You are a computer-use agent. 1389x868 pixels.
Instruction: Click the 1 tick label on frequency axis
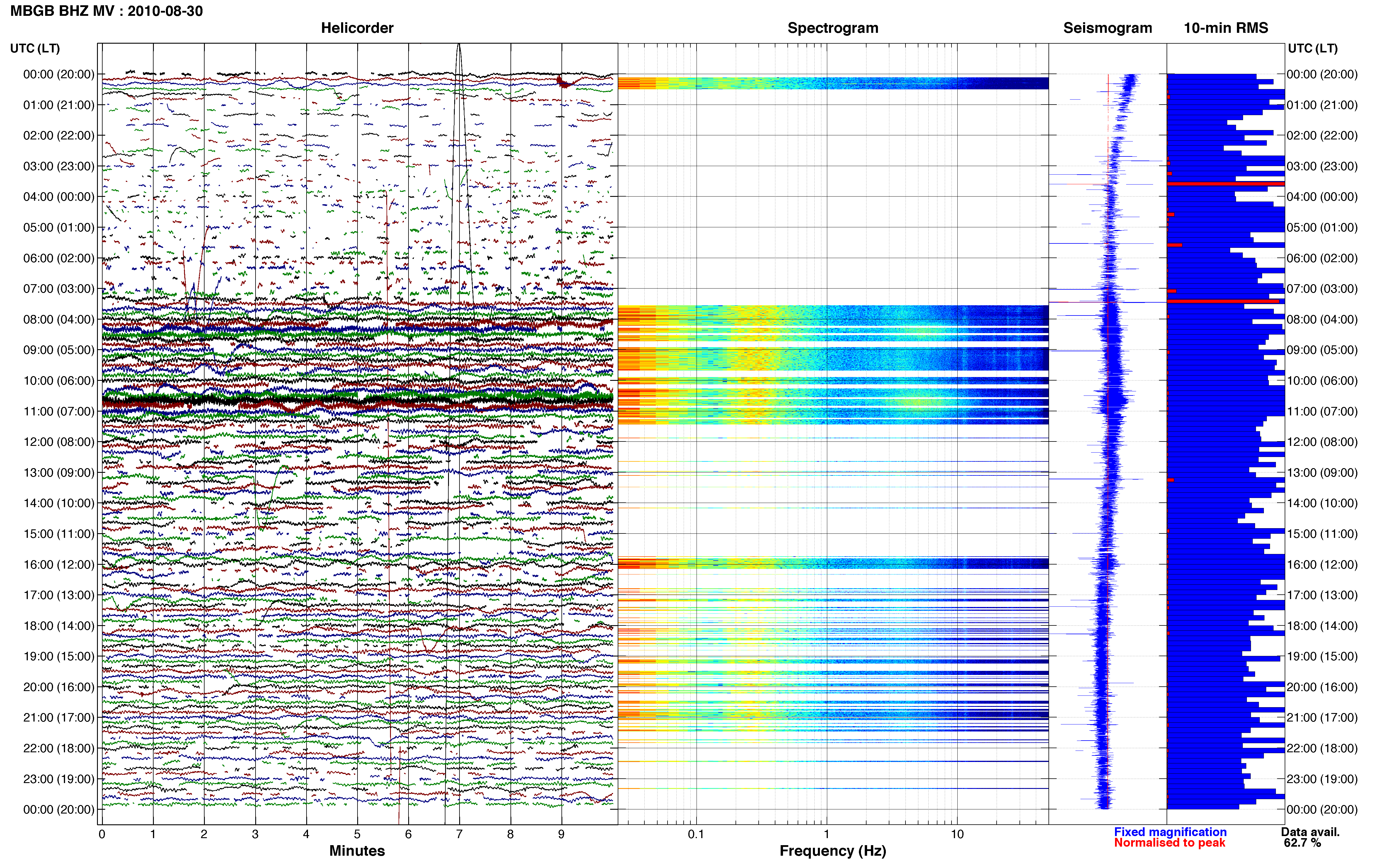tap(826, 834)
